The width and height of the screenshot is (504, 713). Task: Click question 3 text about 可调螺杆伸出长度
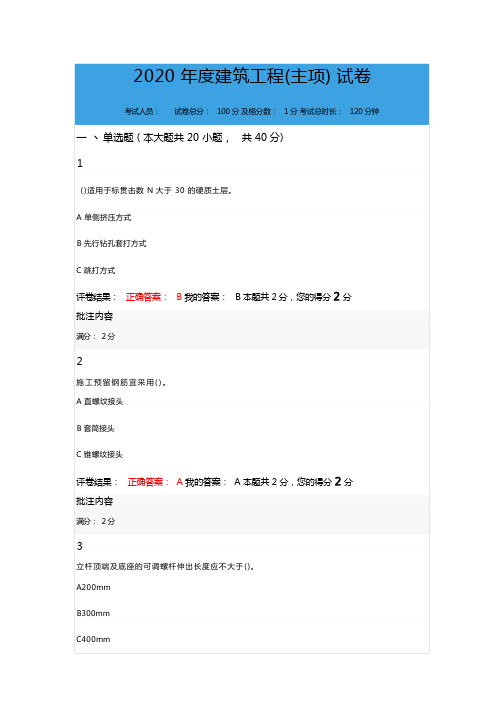(165, 567)
